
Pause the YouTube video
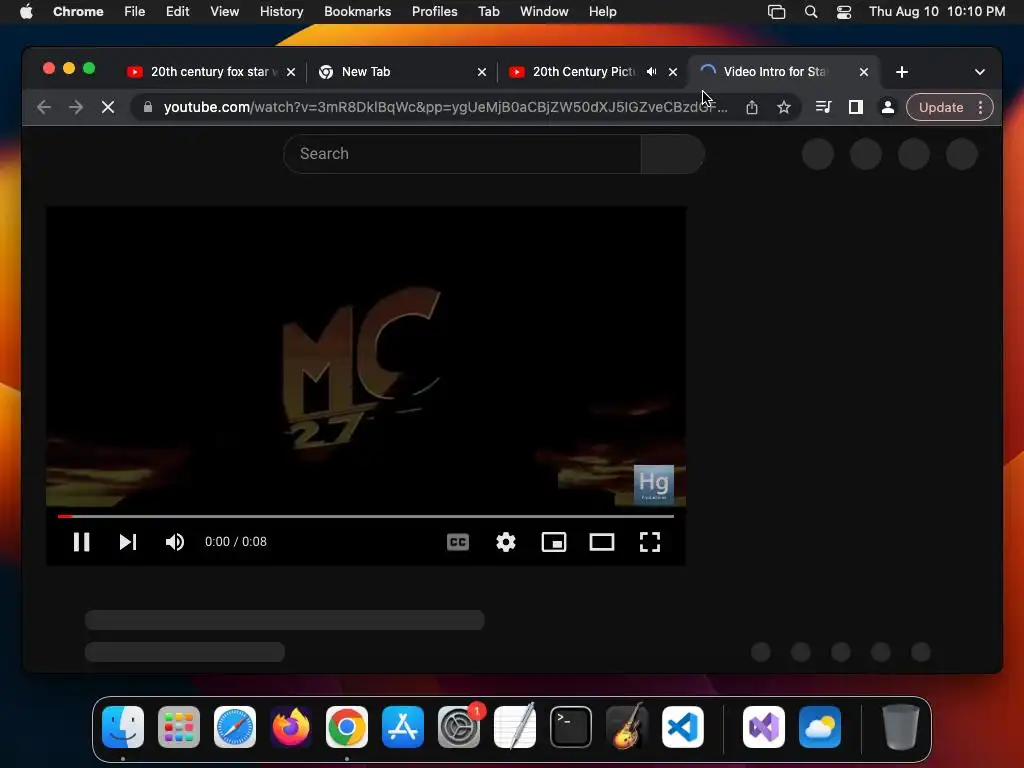(81, 542)
